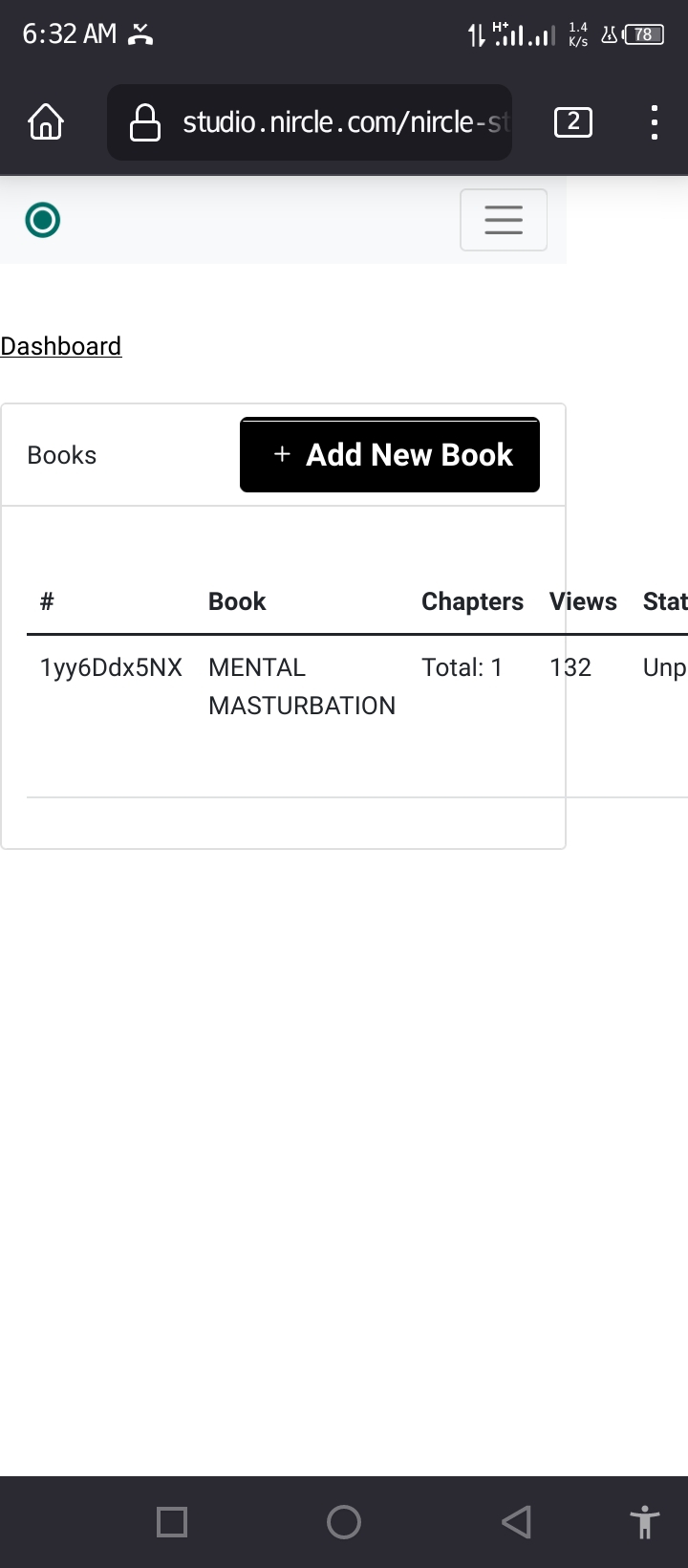This screenshot has width=688, height=1568.
Task: Open the MENTAL MASTURBATION book entry
Action: (x=302, y=686)
